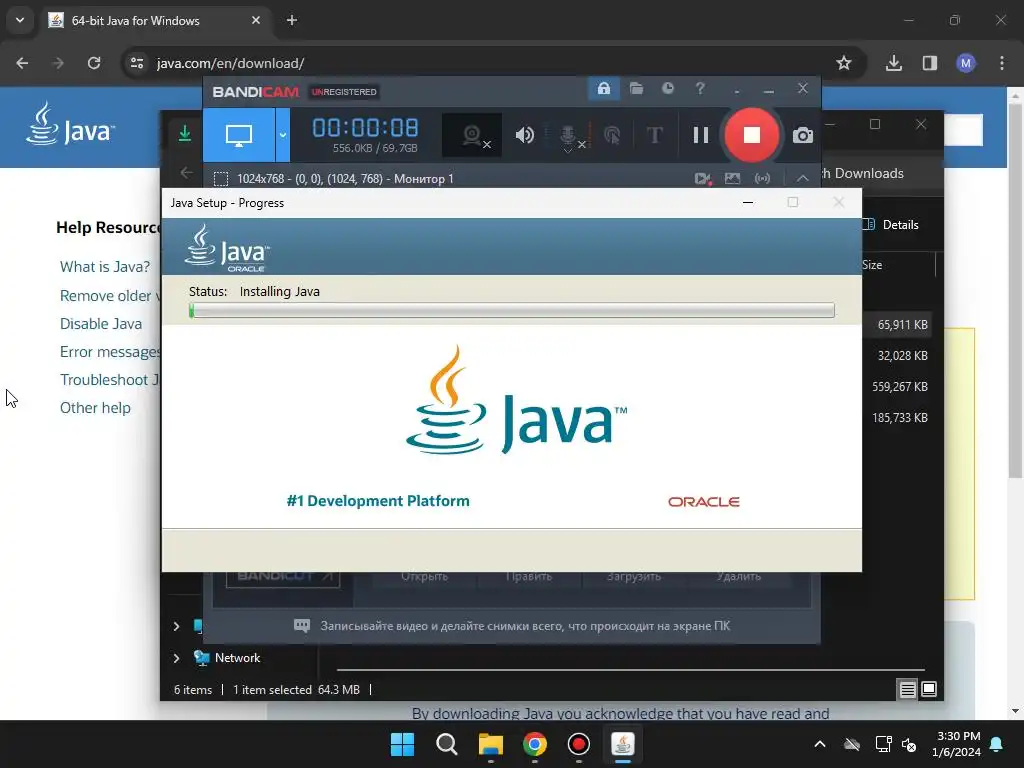Open a new Chrome tab
1024x768 pixels.
pos(292,20)
